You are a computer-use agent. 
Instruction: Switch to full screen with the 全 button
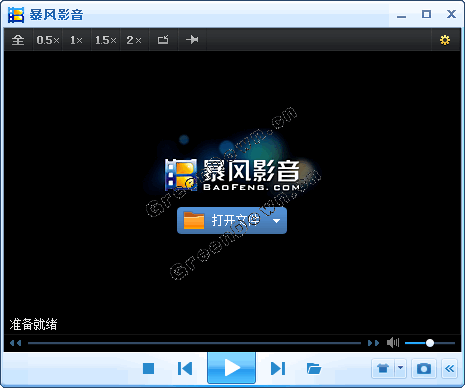tap(18, 40)
